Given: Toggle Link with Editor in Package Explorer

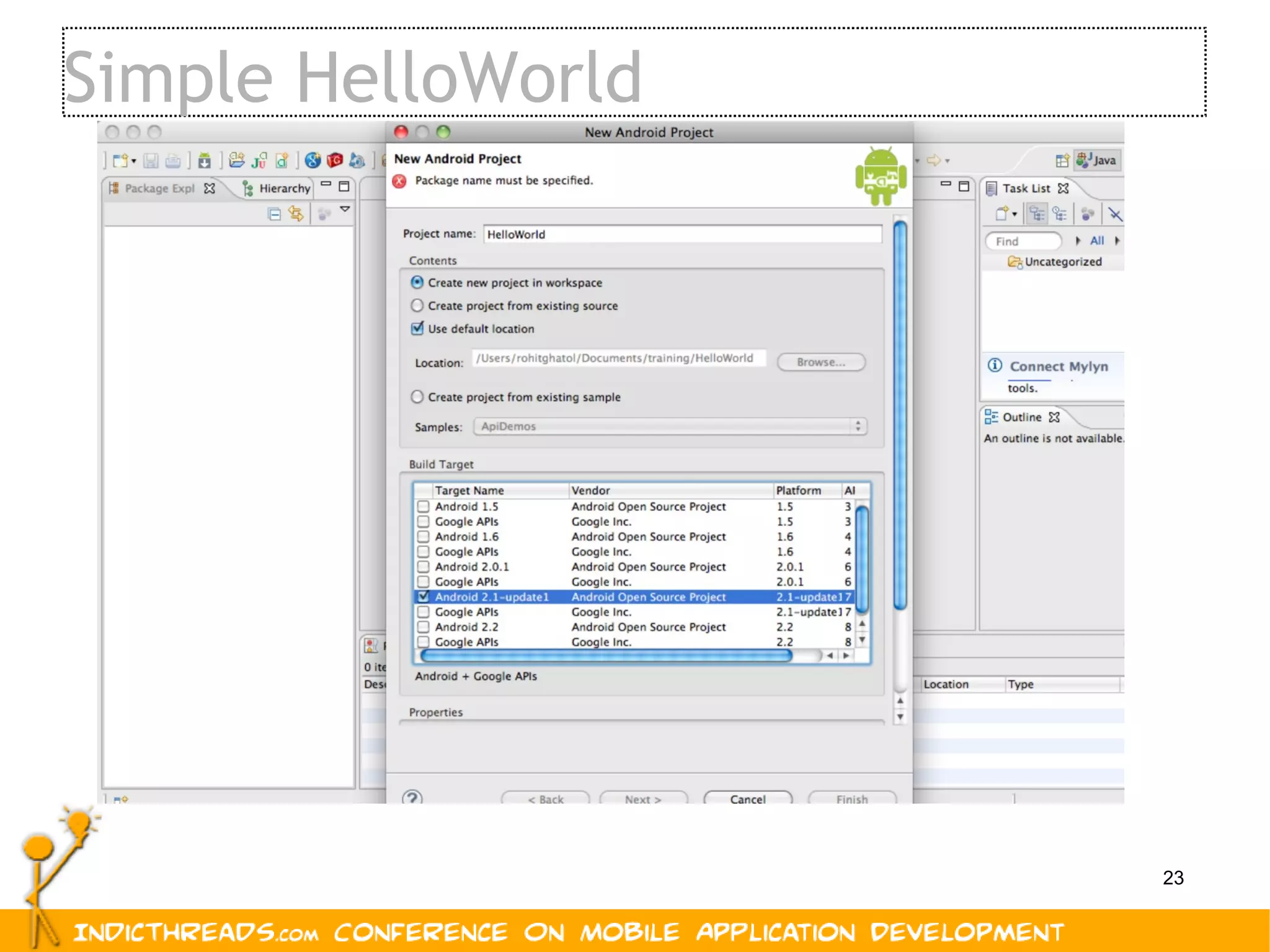Looking at the screenshot, I should tap(296, 214).
